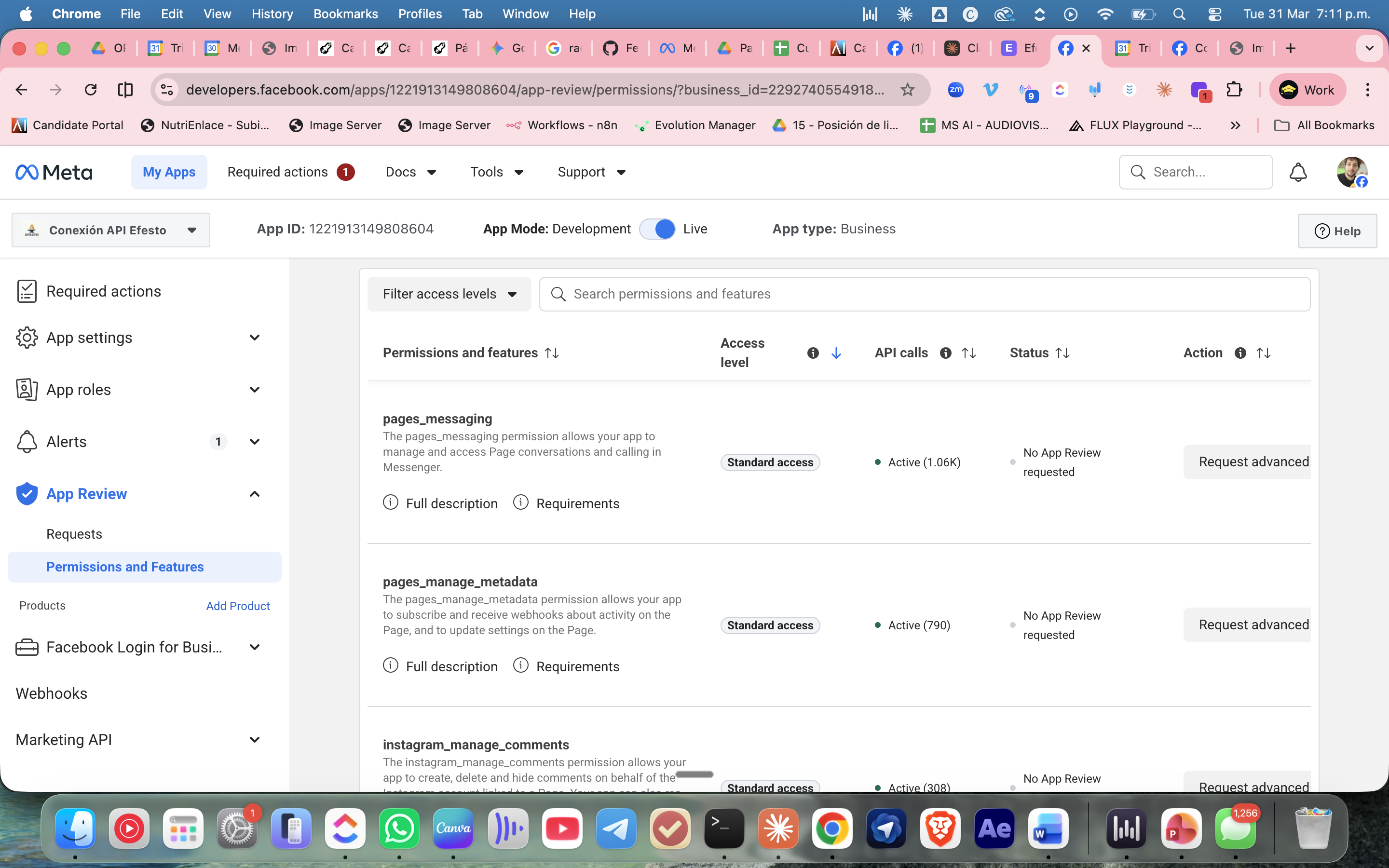Toggle App Mode Live switch

(x=657, y=229)
